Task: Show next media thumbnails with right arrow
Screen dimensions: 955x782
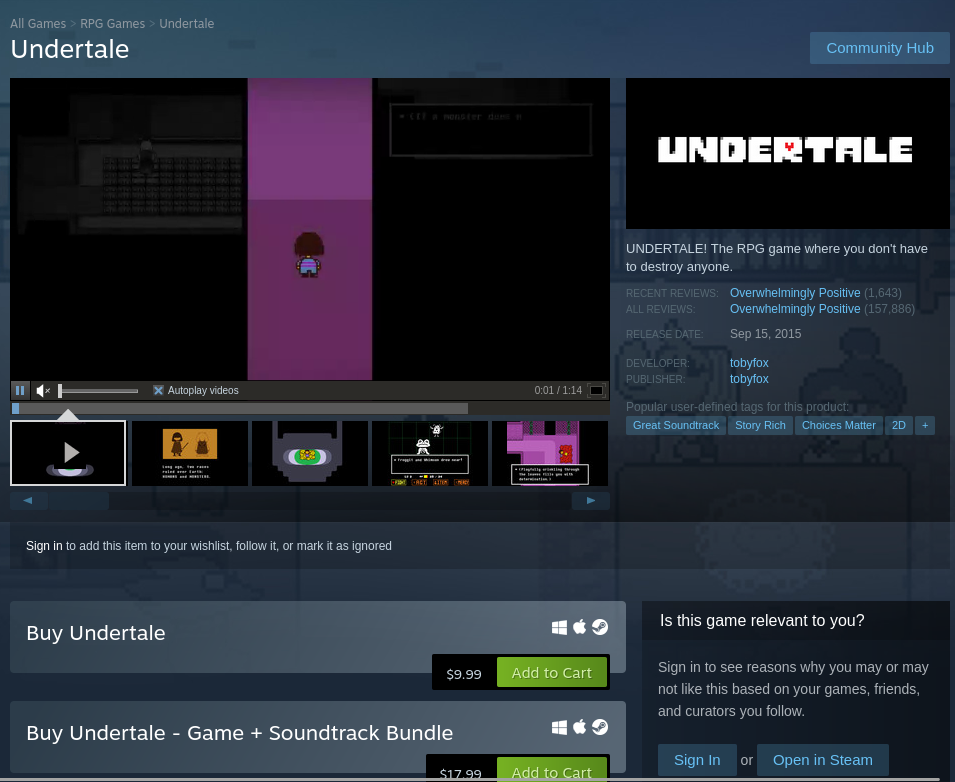Action: (x=590, y=500)
